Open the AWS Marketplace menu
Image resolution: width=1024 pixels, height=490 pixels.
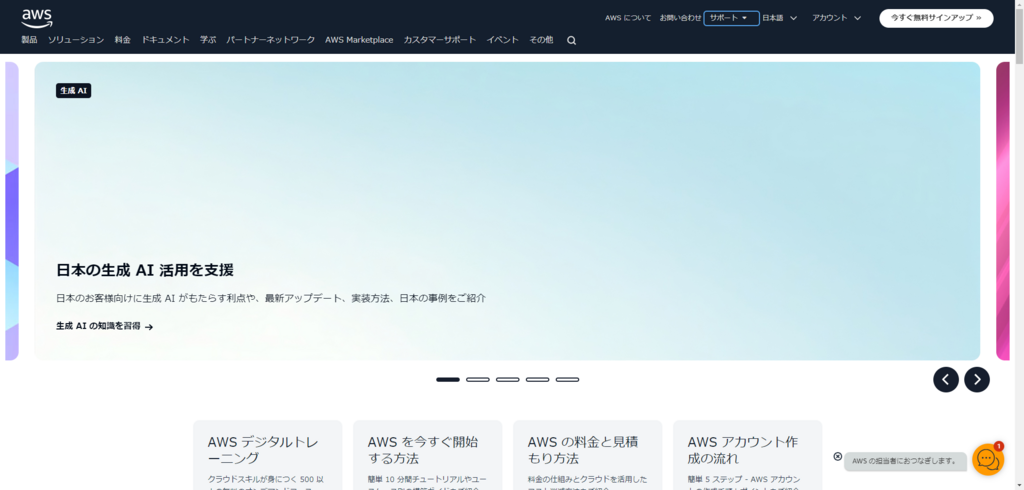point(359,40)
